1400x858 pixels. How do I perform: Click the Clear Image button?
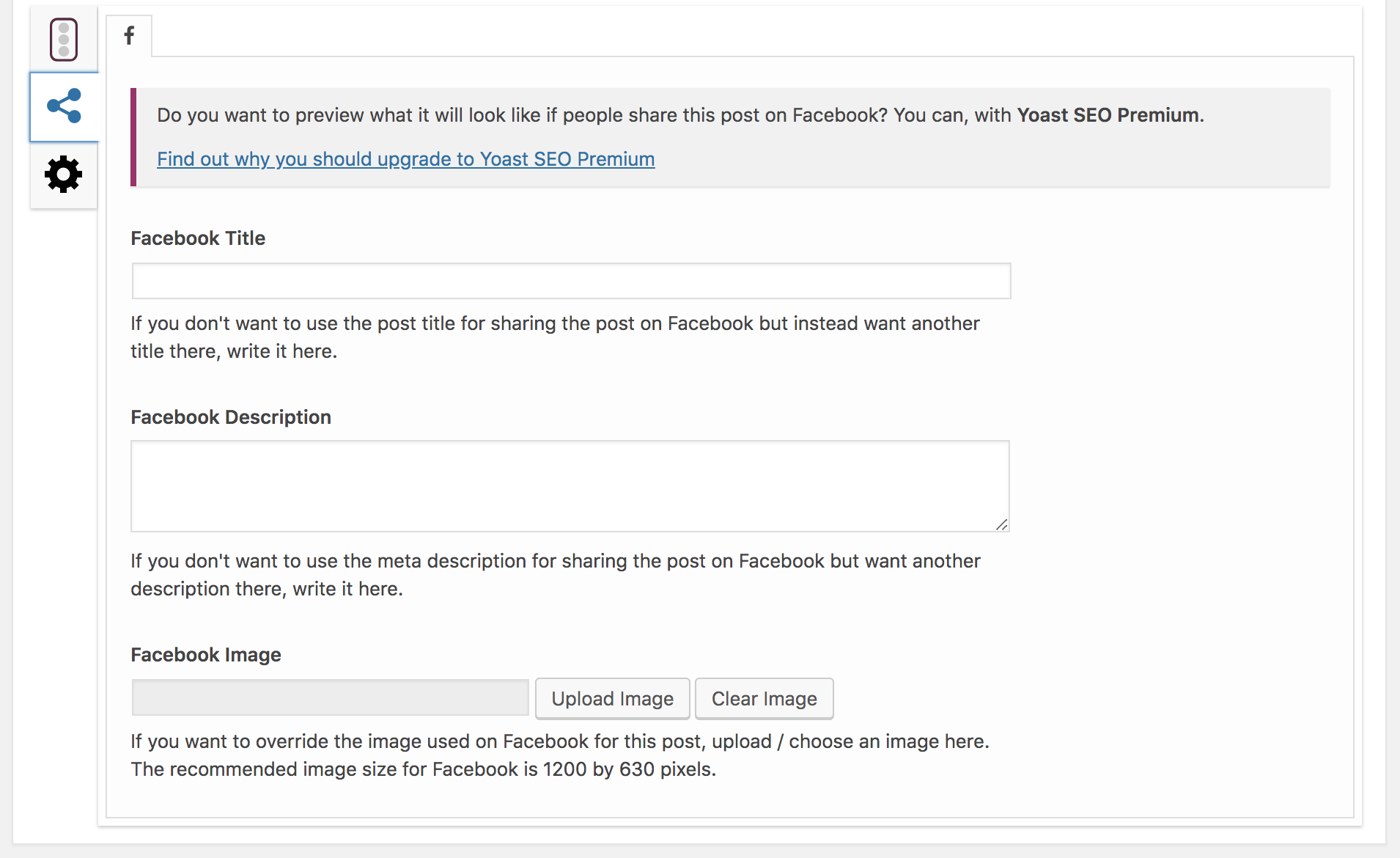pyautogui.click(x=764, y=698)
